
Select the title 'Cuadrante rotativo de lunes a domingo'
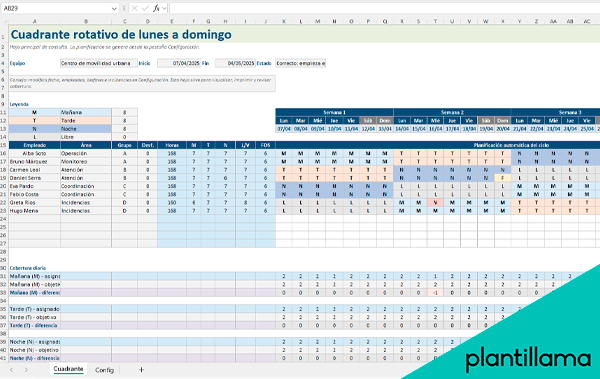[121, 34]
